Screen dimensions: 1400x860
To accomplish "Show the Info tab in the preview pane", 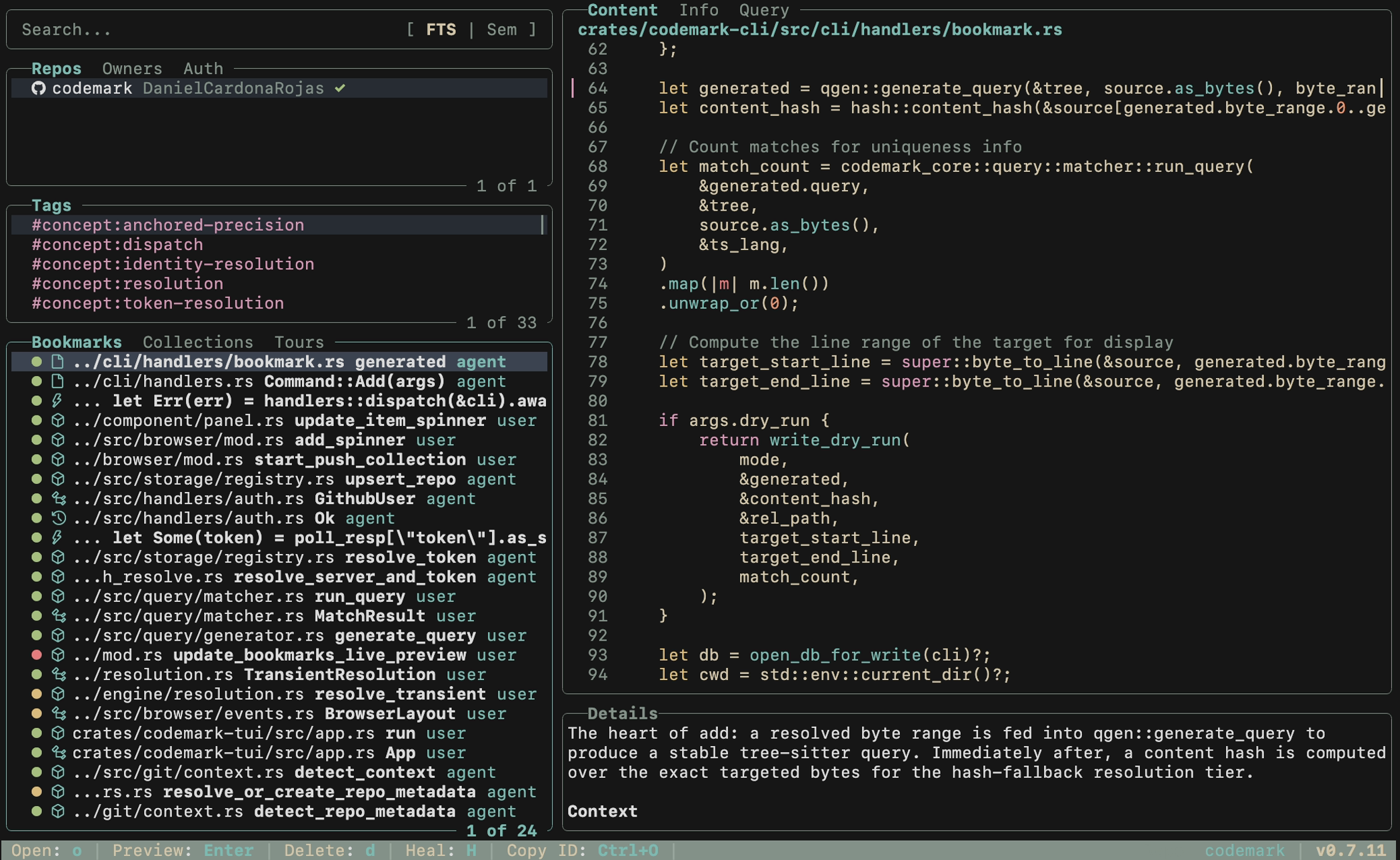I will tap(699, 10).
